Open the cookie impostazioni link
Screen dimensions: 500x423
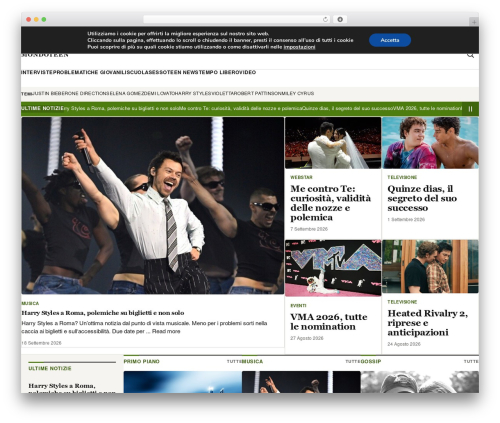[x=299, y=47]
